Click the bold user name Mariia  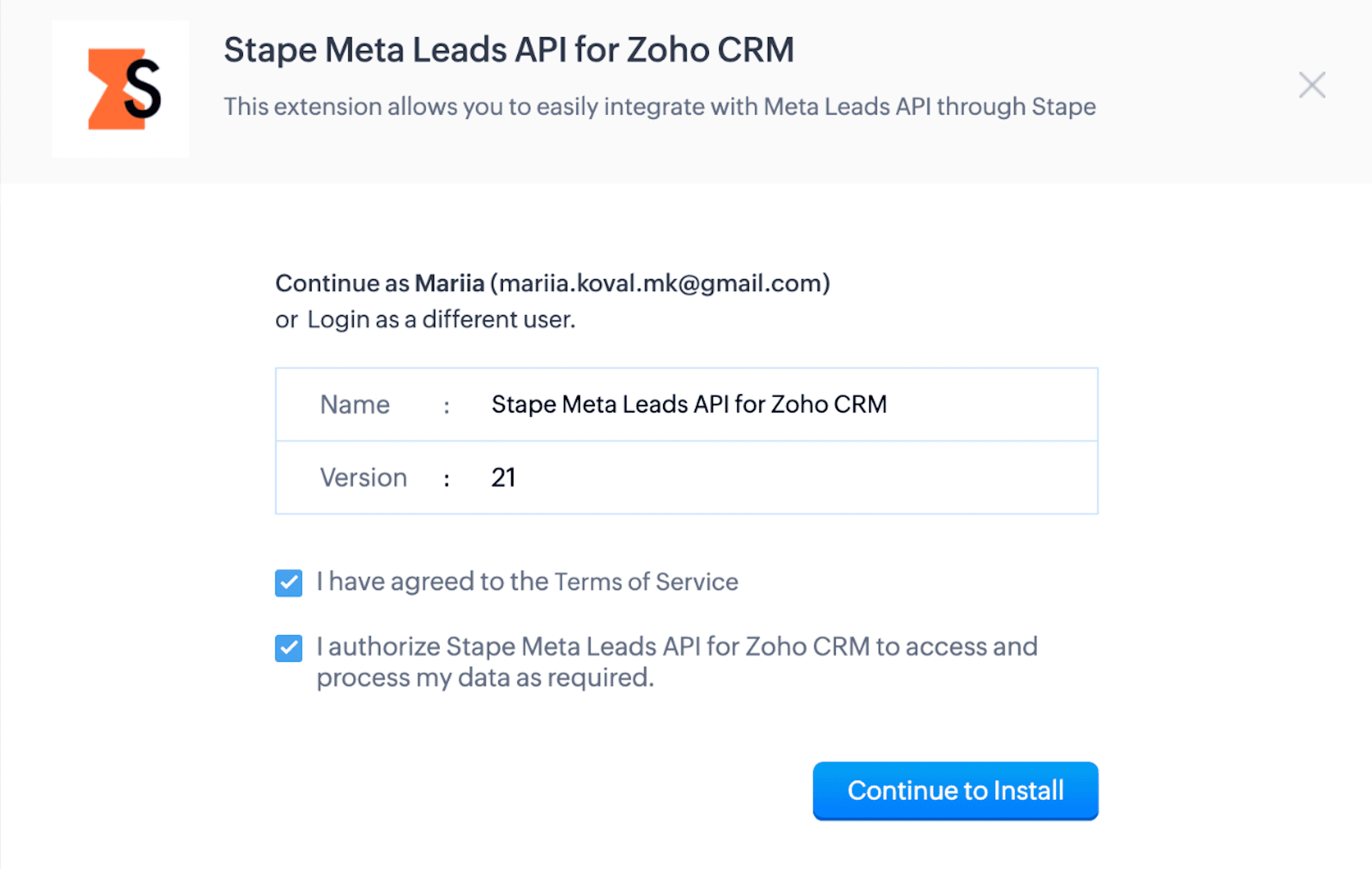[450, 283]
